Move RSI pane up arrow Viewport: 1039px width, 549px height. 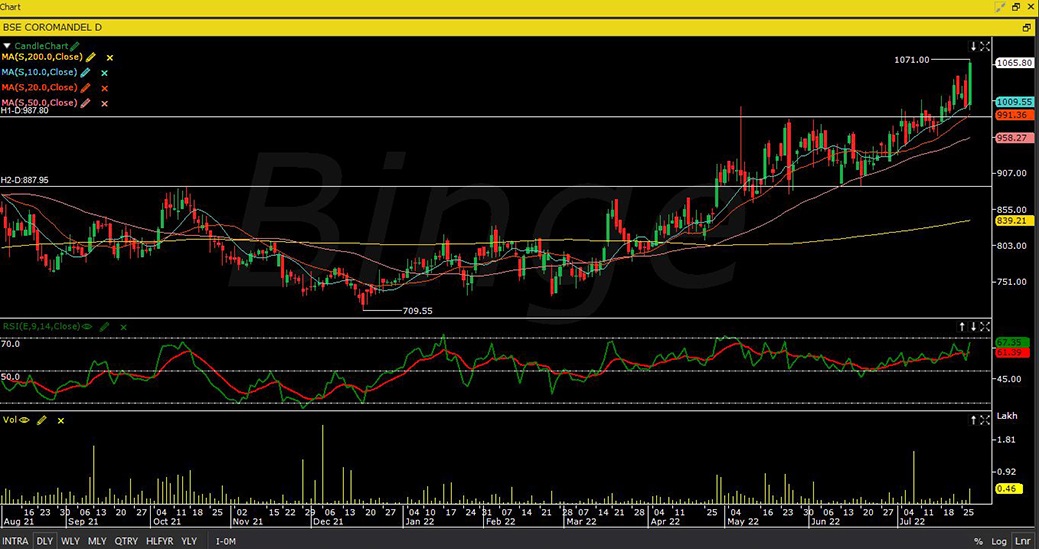pyautogui.click(x=962, y=326)
